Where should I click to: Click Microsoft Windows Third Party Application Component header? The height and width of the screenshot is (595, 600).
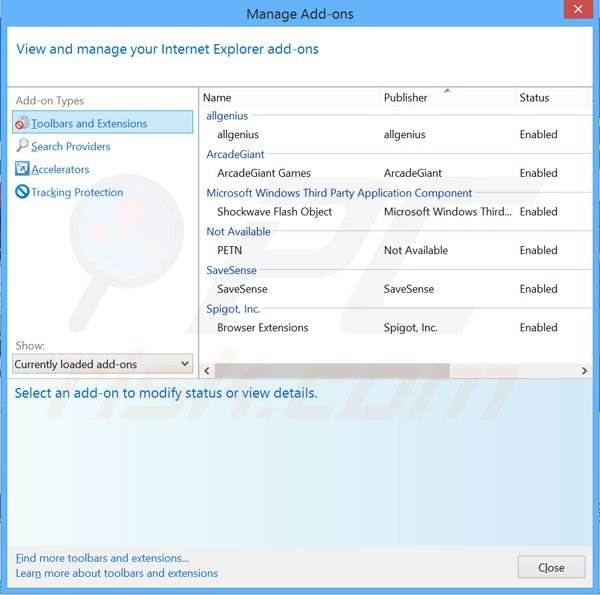click(339, 193)
